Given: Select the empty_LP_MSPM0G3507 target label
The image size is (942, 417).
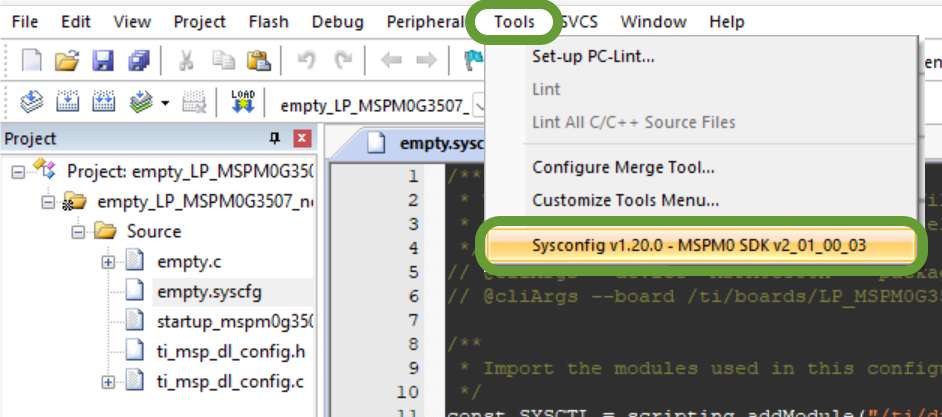Looking at the screenshot, I should [206, 202].
